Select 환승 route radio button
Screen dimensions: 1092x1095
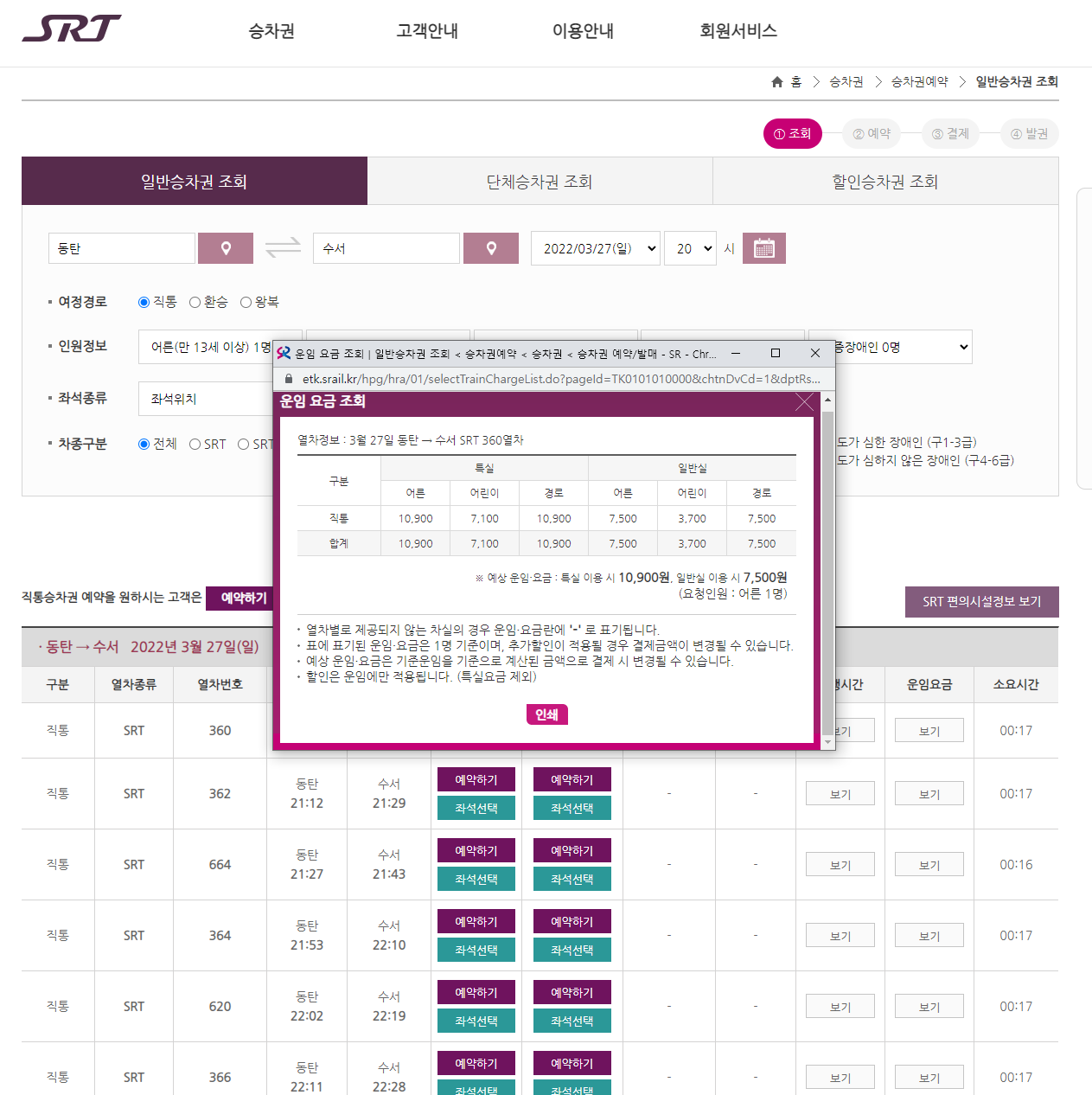pos(195,302)
